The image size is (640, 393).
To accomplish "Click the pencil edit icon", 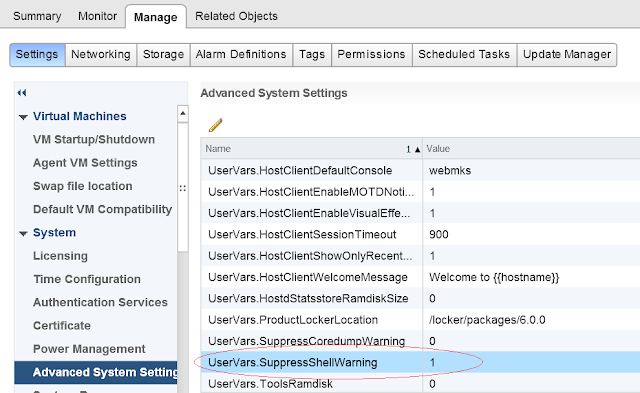I will pyautogui.click(x=216, y=125).
